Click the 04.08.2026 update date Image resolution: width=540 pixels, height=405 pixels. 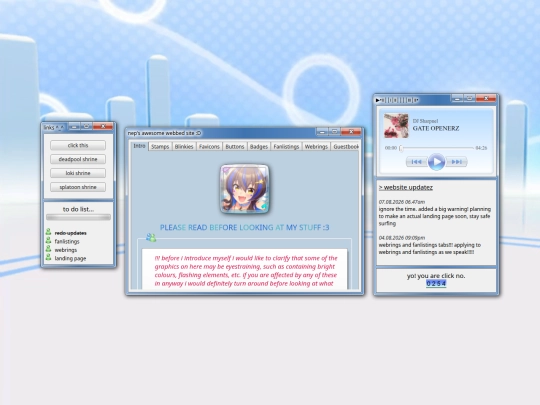pos(402,238)
